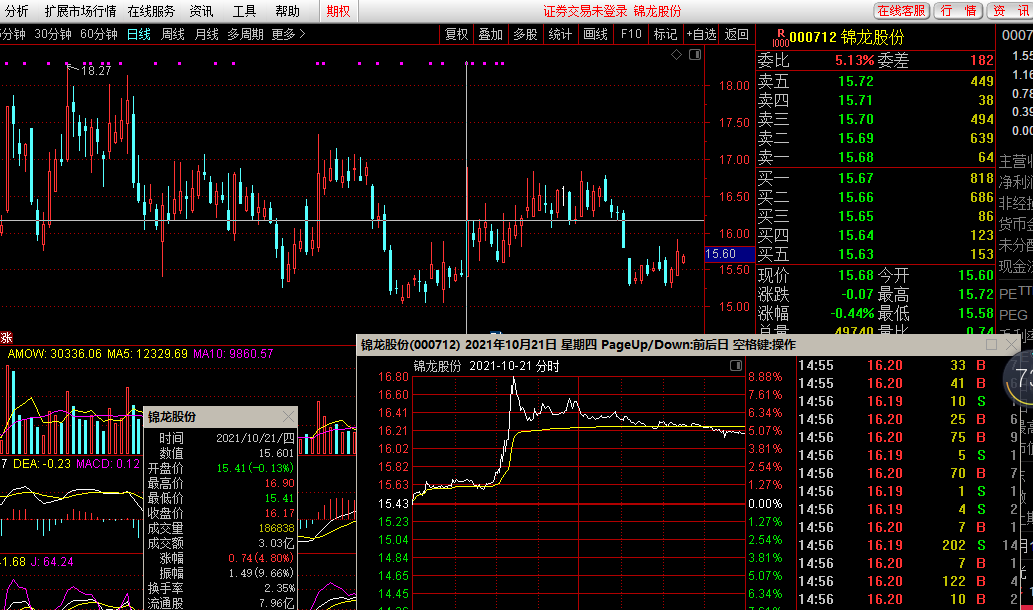Screen dimensions: 1033x610
Task: Click the 买一 15.67 order row
Action: (876, 179)
